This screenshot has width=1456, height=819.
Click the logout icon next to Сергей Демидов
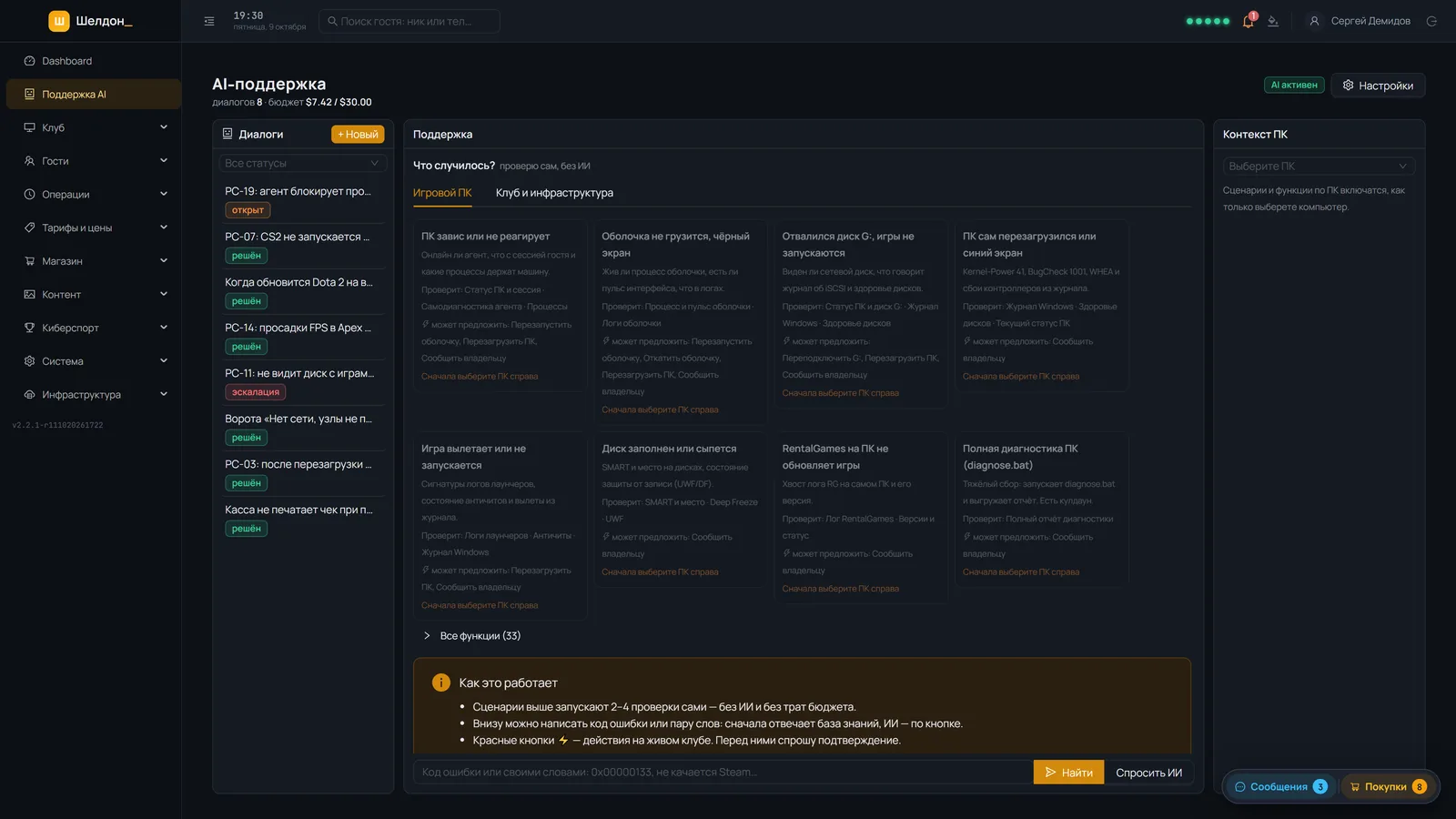click(1431, 21)
